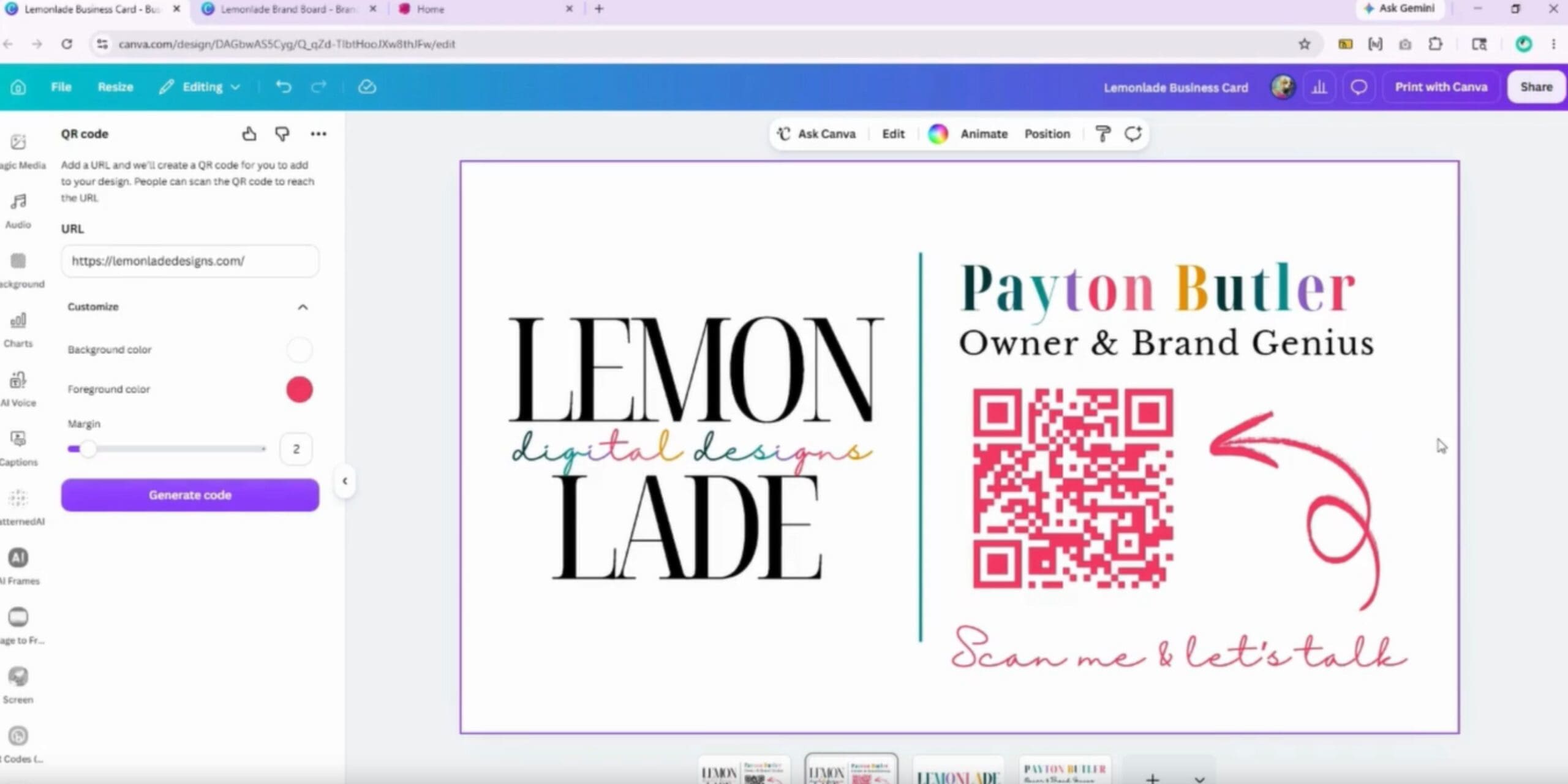Open the File menu
Viewport: 1568px width, 784px height.
coord(61,87)
